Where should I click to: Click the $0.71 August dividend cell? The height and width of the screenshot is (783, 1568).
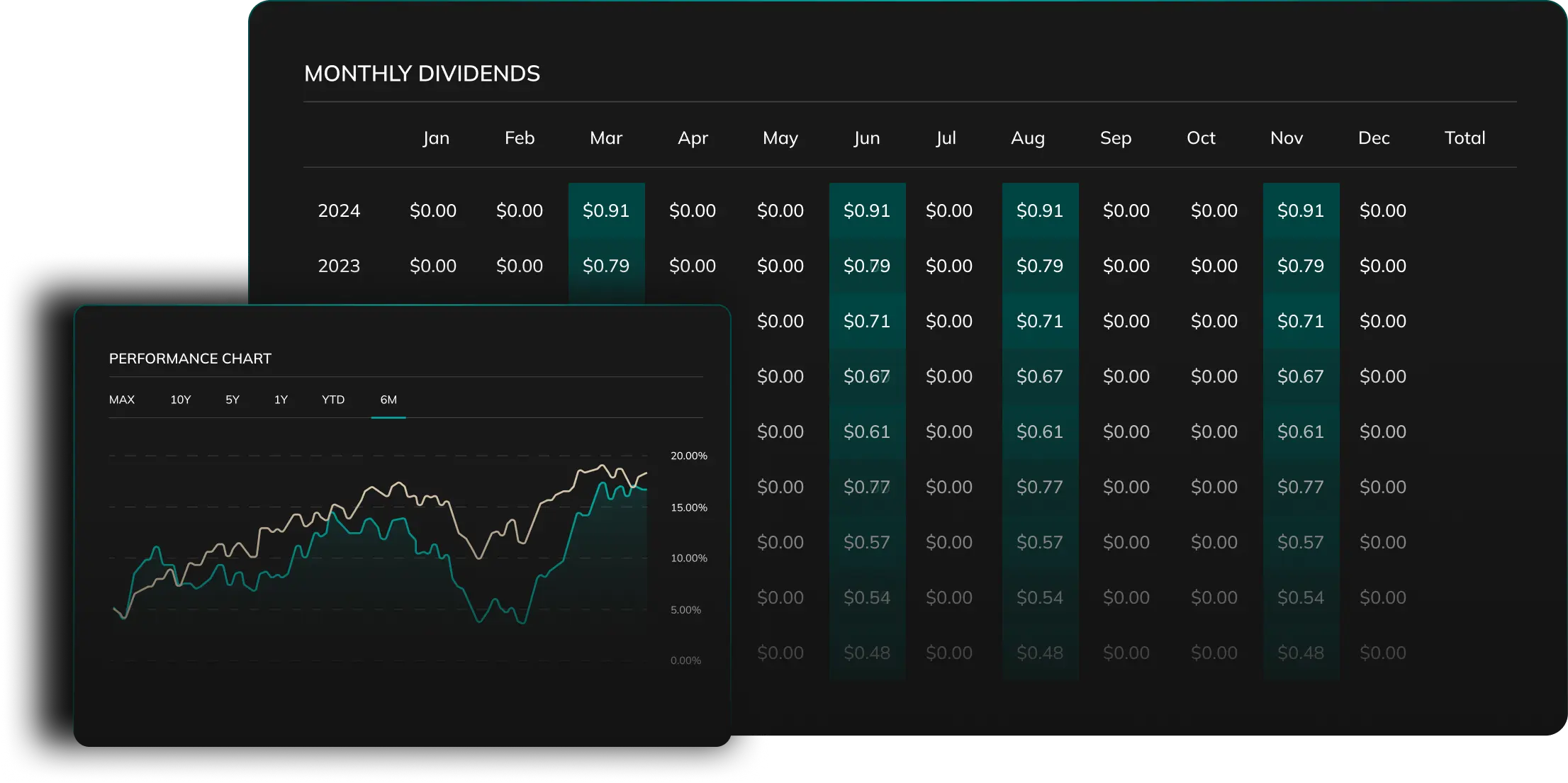pyautogui.click(x=1040, y=322)
